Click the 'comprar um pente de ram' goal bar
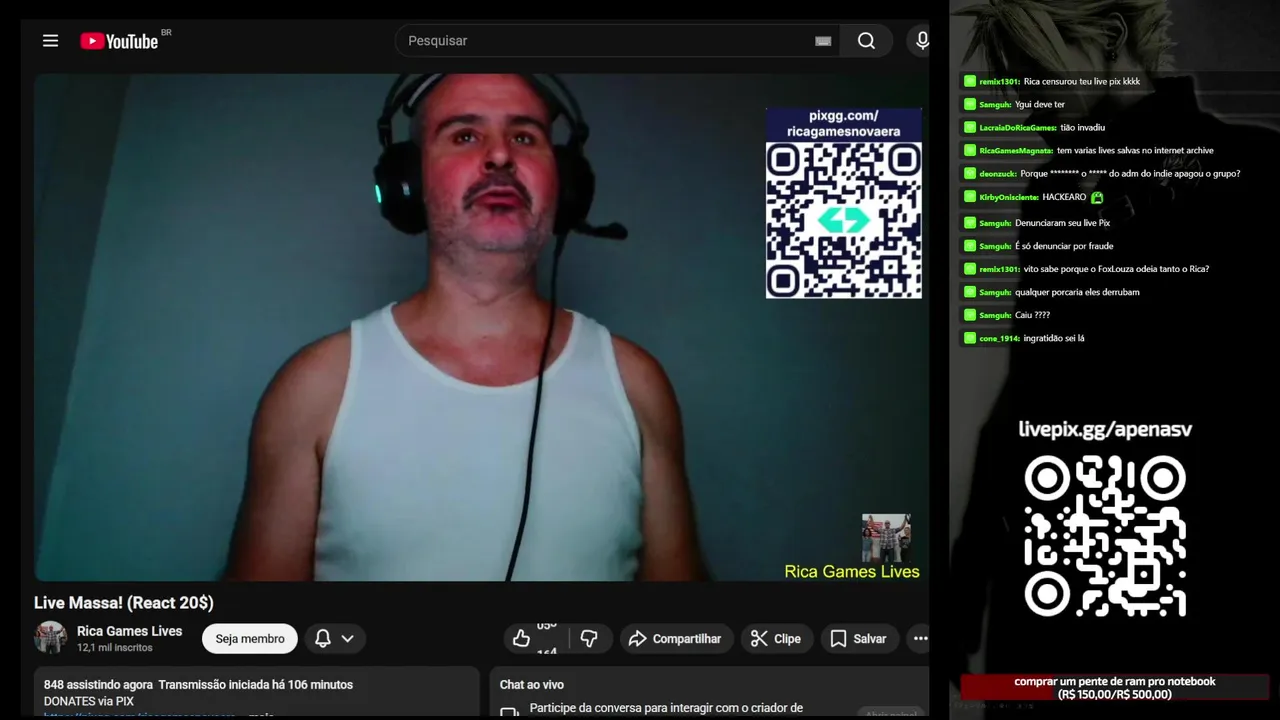Image resolution: width=1280 pixels, height=720 pixels. tap(1115, 688)
